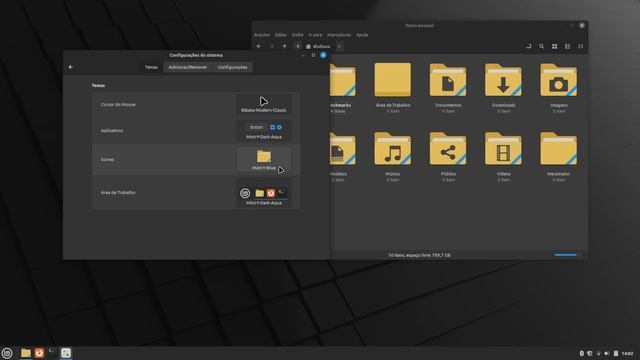Switch to compact view
This screenshot has height=360, width=640.
click(x=581, y=47)
